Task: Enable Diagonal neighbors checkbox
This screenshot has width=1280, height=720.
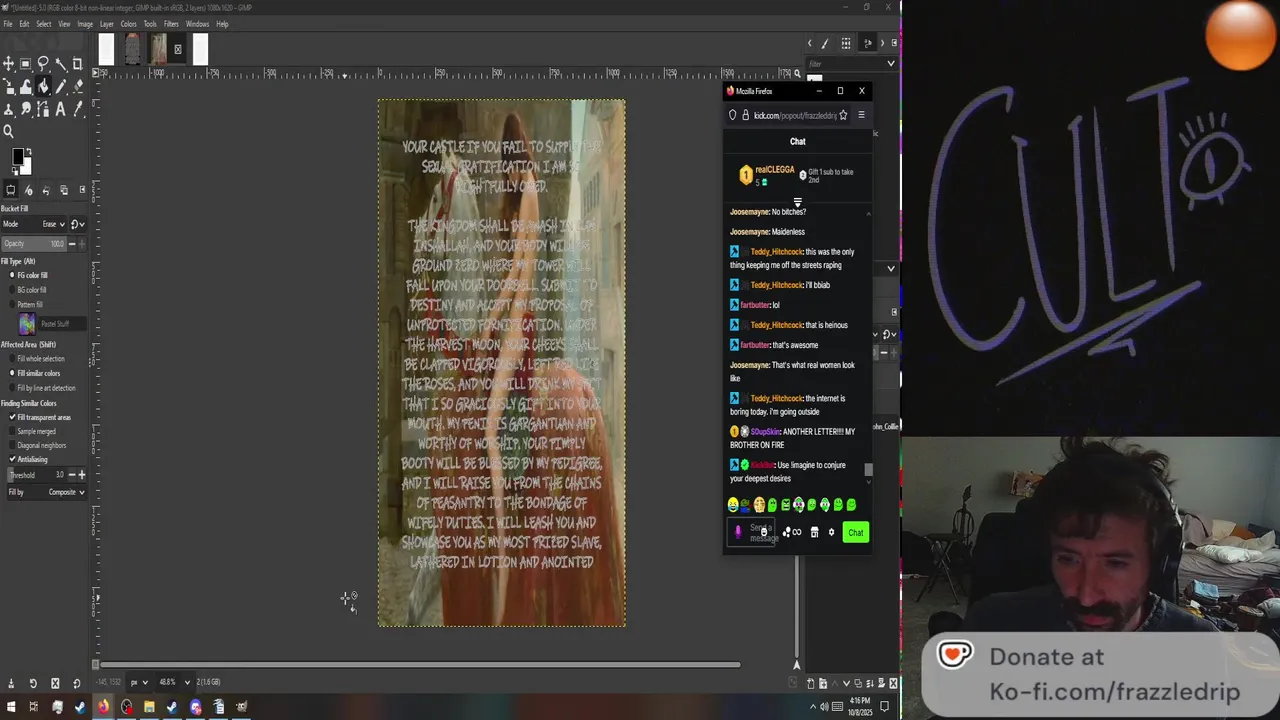Action: point(12,445)
